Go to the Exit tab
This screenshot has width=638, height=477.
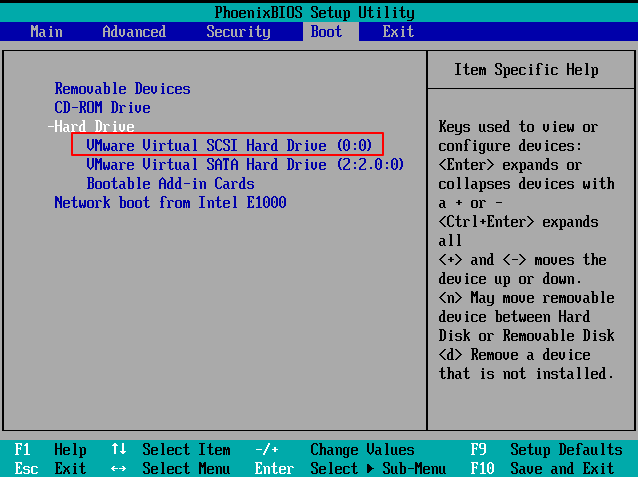point(398,32)
